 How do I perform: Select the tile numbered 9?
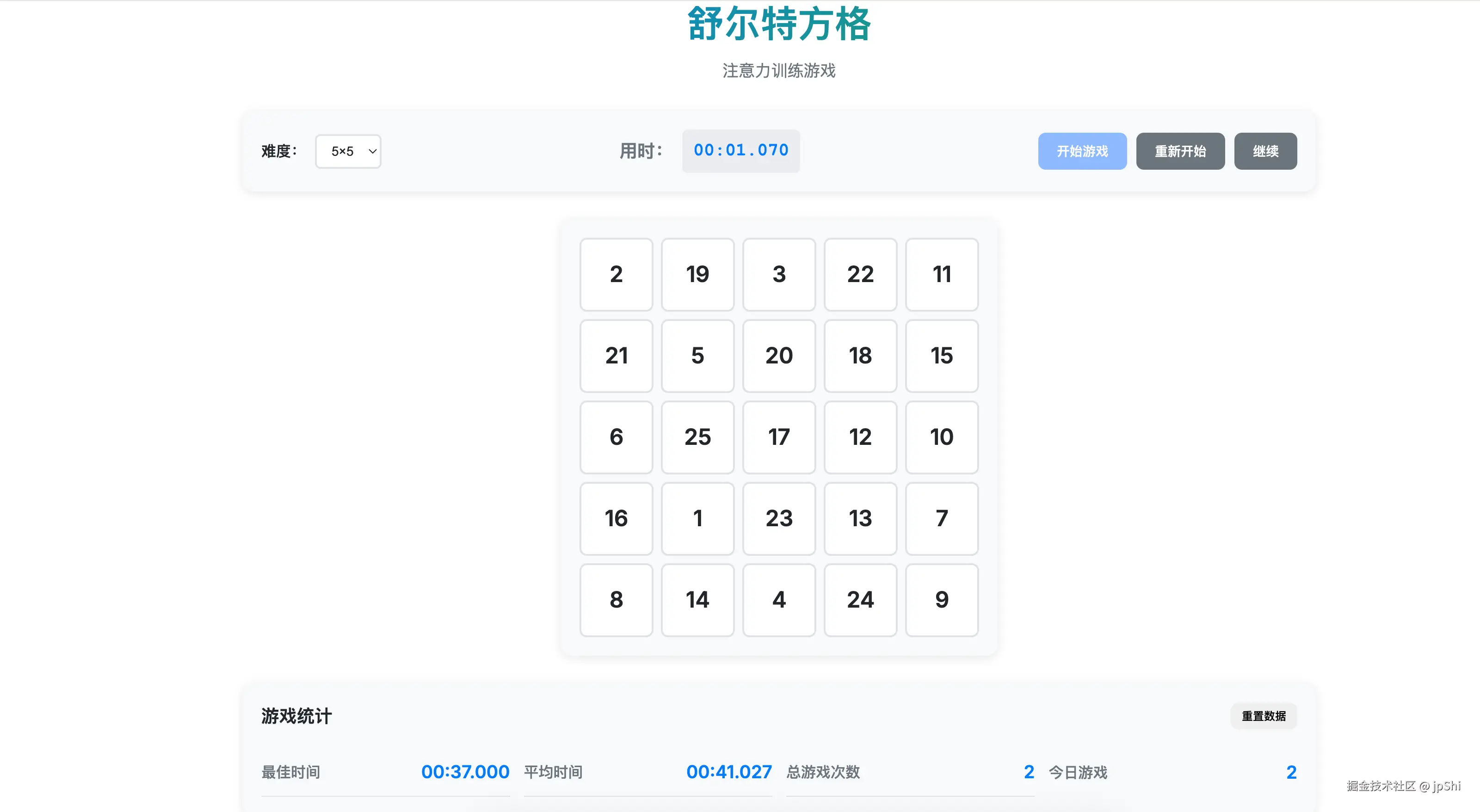coord(941,600)
